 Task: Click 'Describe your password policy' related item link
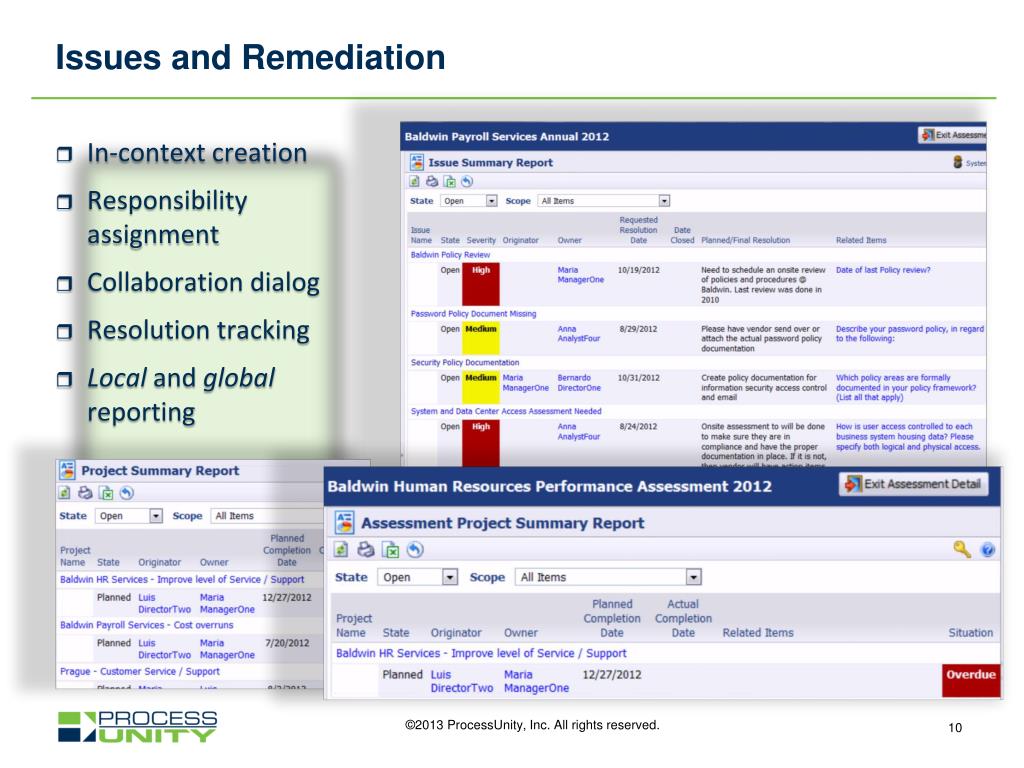909,334
